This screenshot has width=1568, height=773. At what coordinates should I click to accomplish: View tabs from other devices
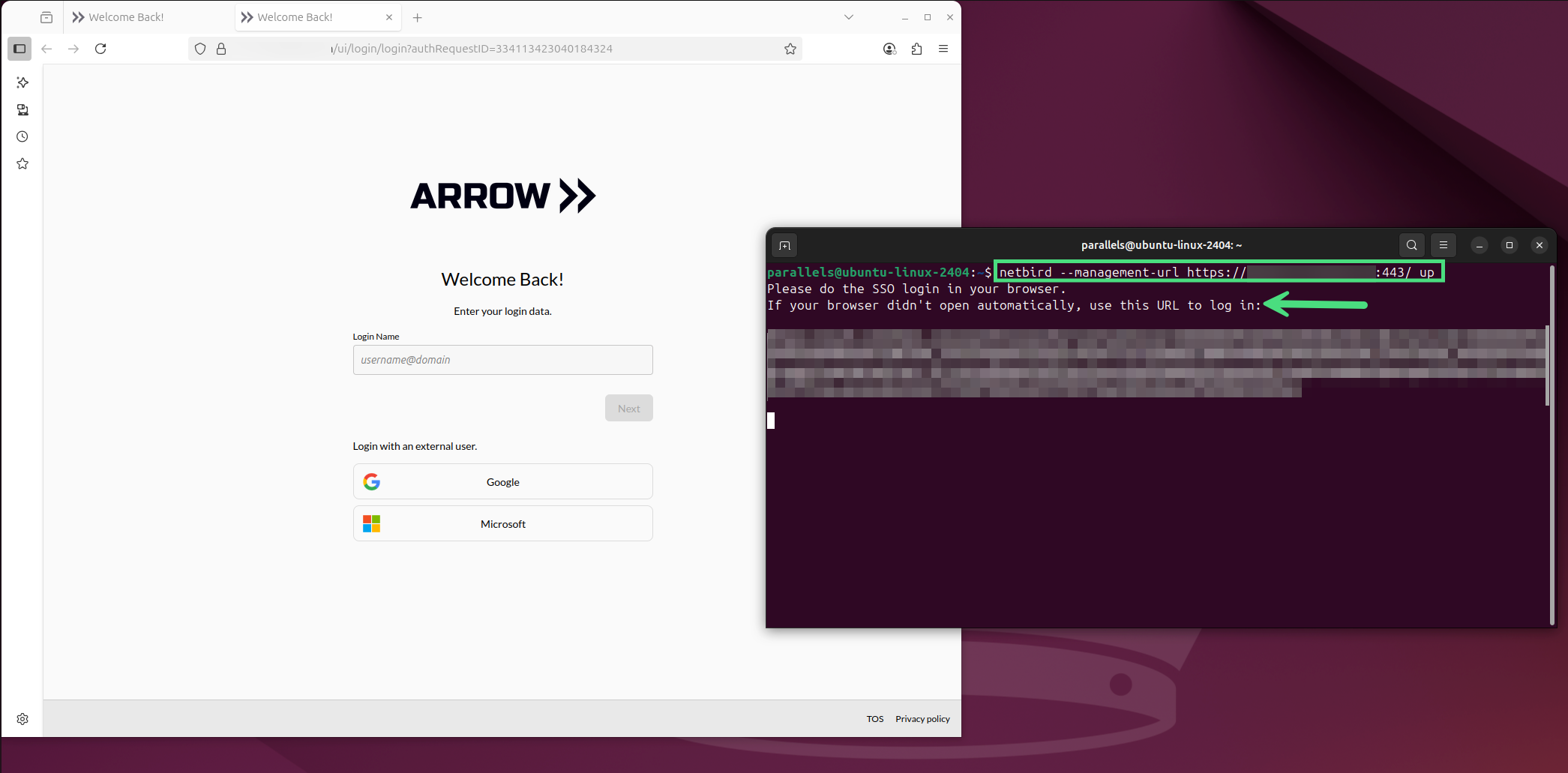[x=22, y=109]
